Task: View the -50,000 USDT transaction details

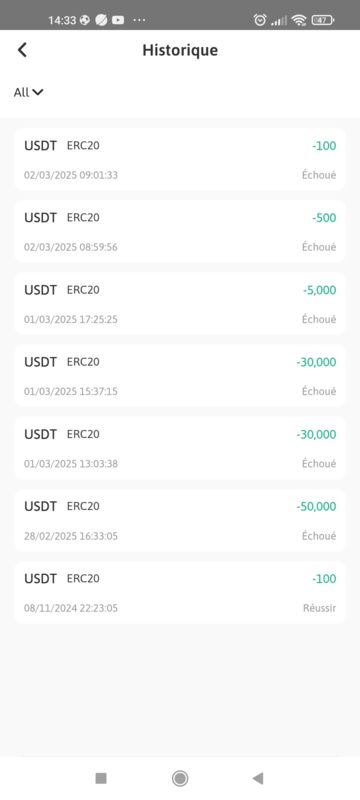Action: 179,520
